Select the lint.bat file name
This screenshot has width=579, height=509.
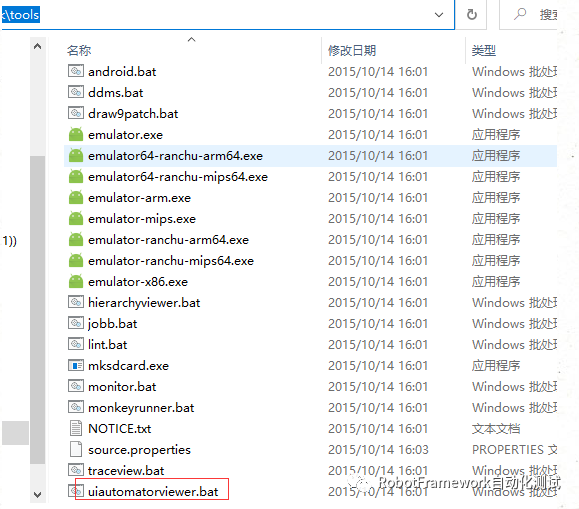pos(107,345)
